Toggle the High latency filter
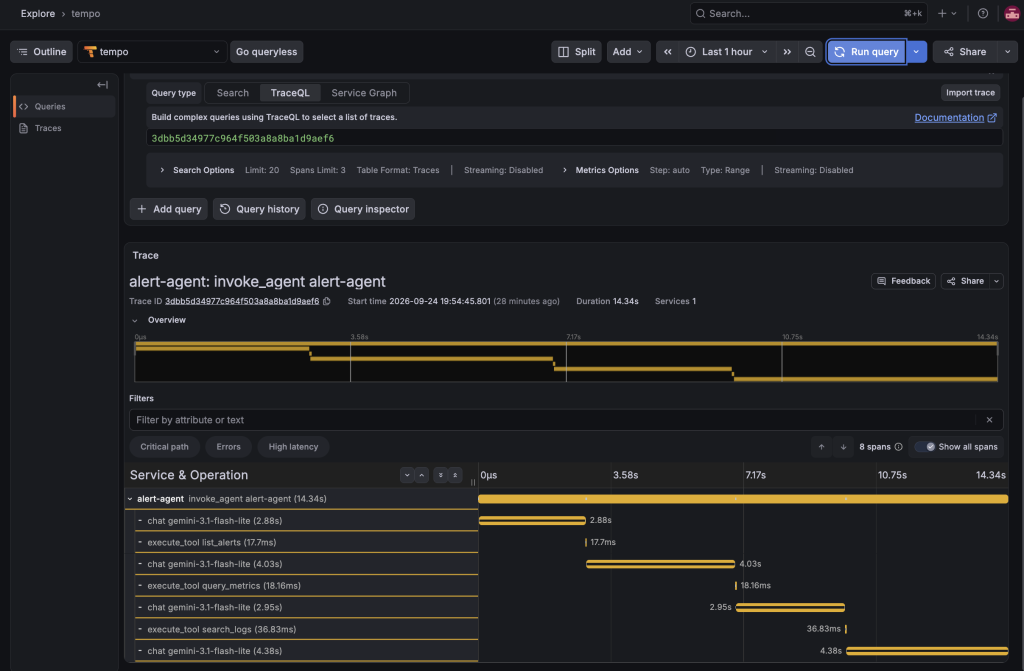 (x=293, y=447)
